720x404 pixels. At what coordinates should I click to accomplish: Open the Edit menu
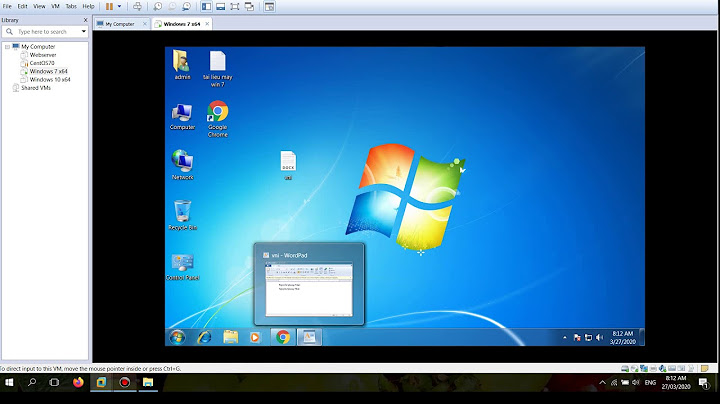click(22, 6)
